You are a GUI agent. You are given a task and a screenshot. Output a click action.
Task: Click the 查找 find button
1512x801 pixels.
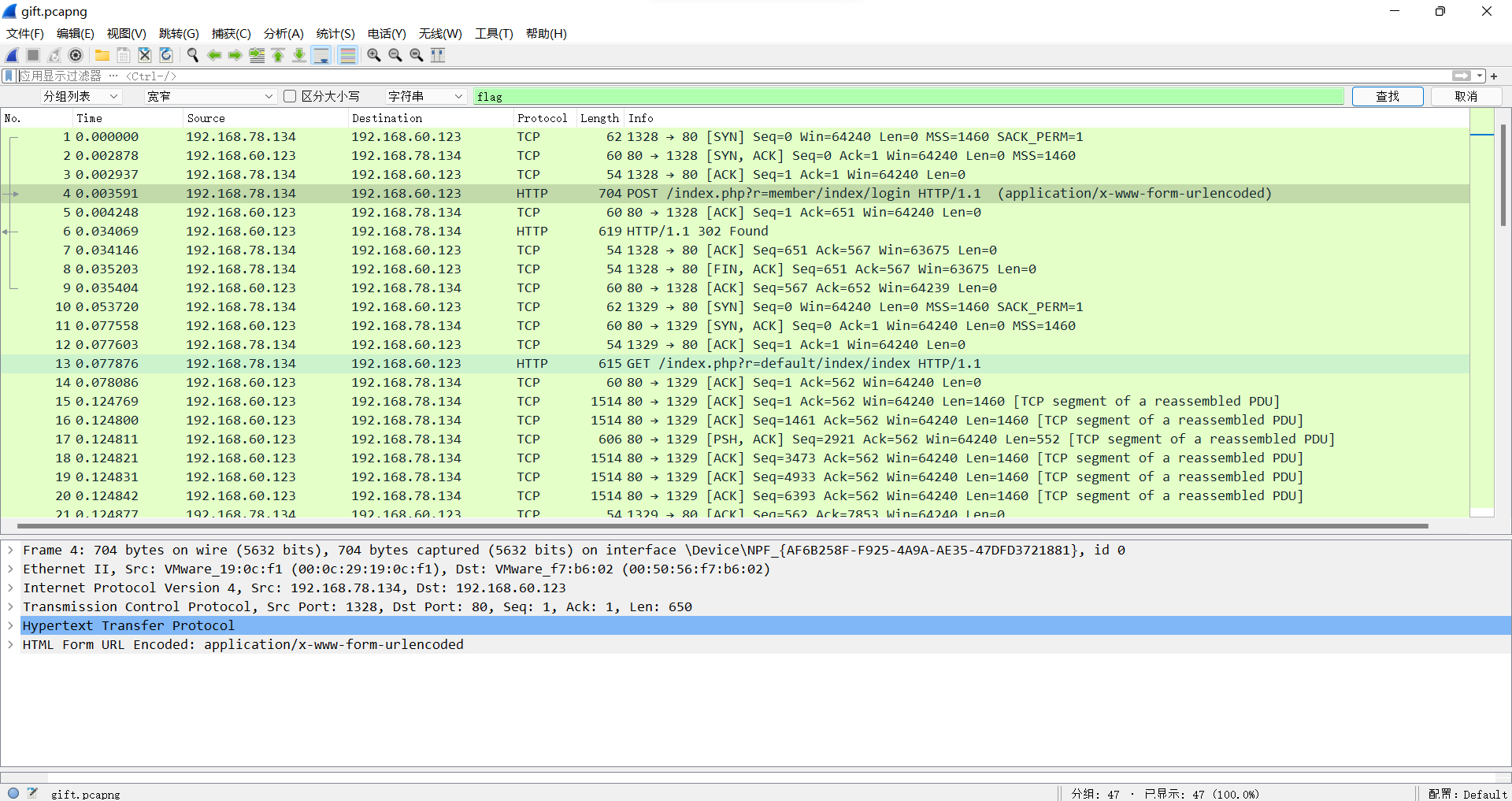click(1388, 96)
